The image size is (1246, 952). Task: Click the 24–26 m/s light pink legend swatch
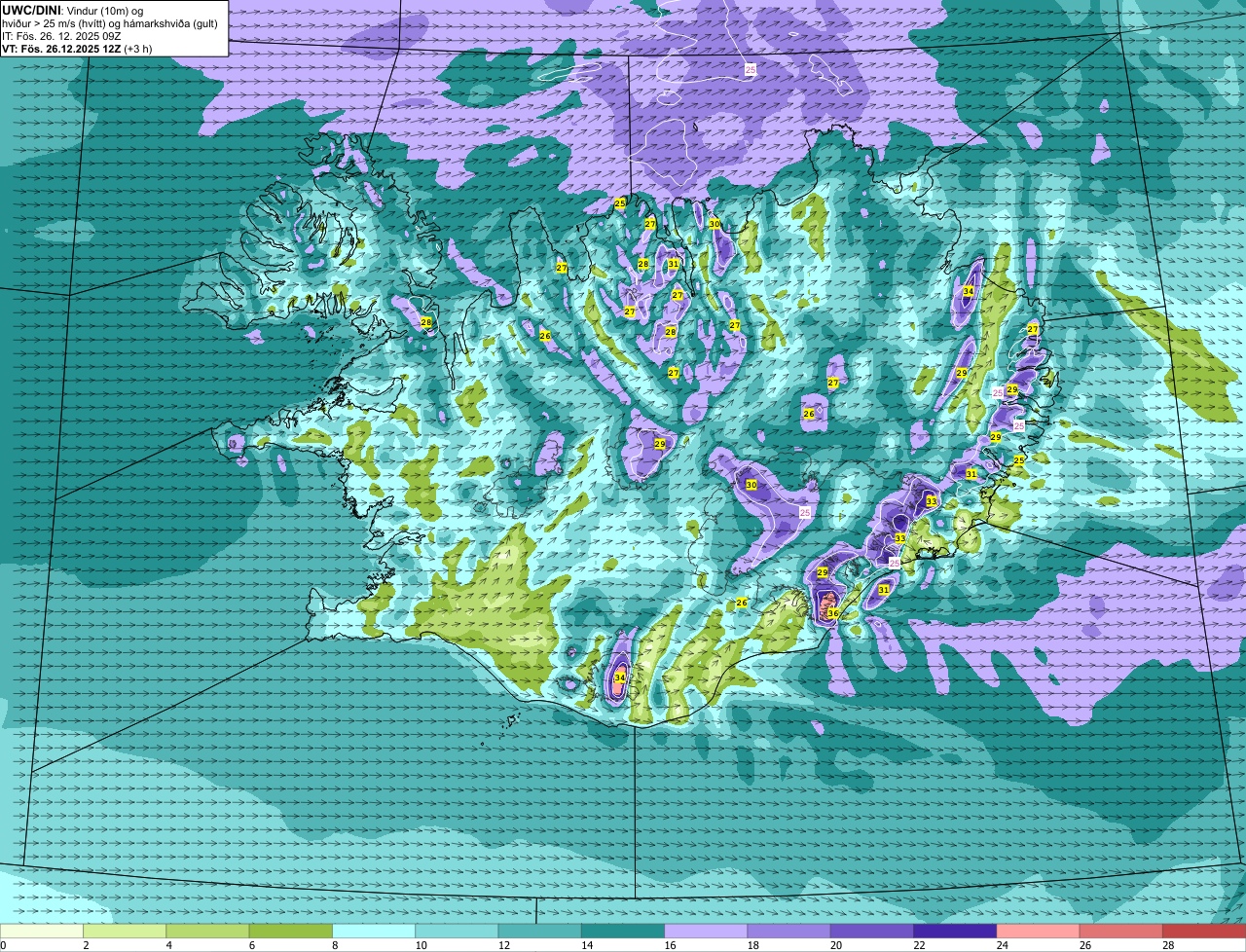pyautogui.click(x=1038, y=931)
